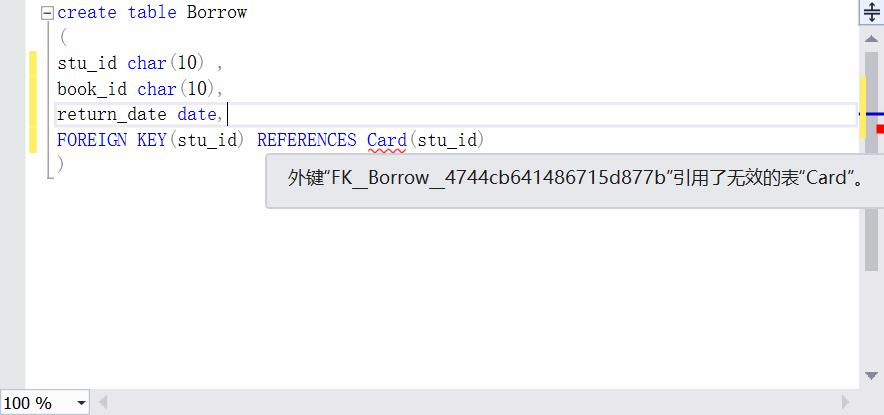The height and width of the screenshot is (415, 884).
Task: Click the horizontal scrollbar right arrow
Action: (x=845, y=403)
